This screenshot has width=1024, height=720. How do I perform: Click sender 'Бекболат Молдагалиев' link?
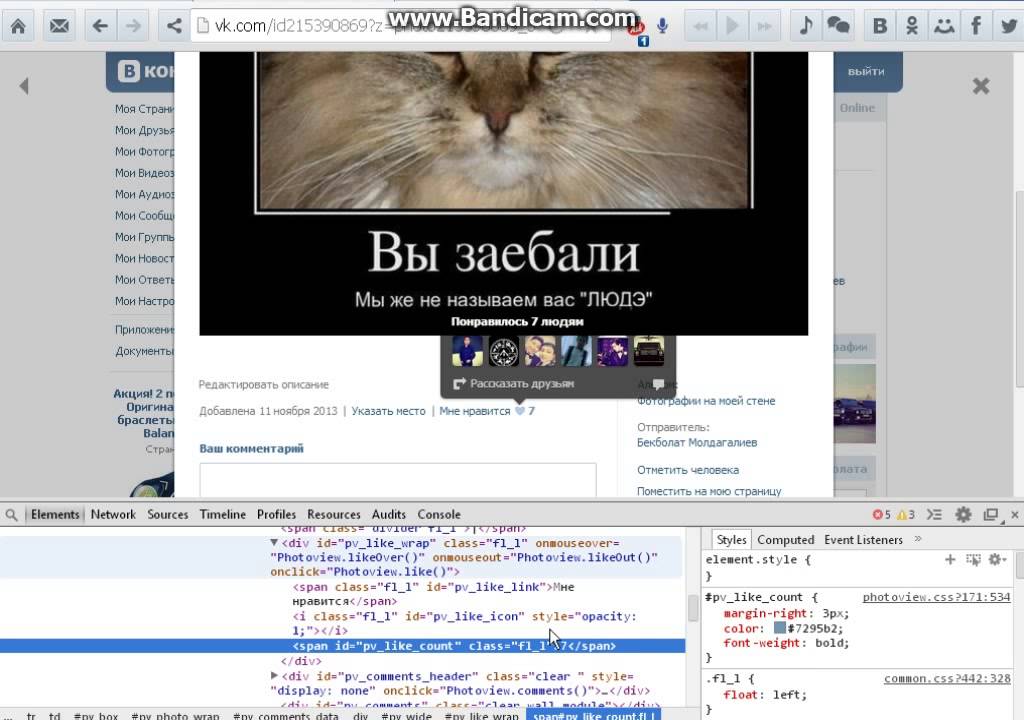(697, 442)
